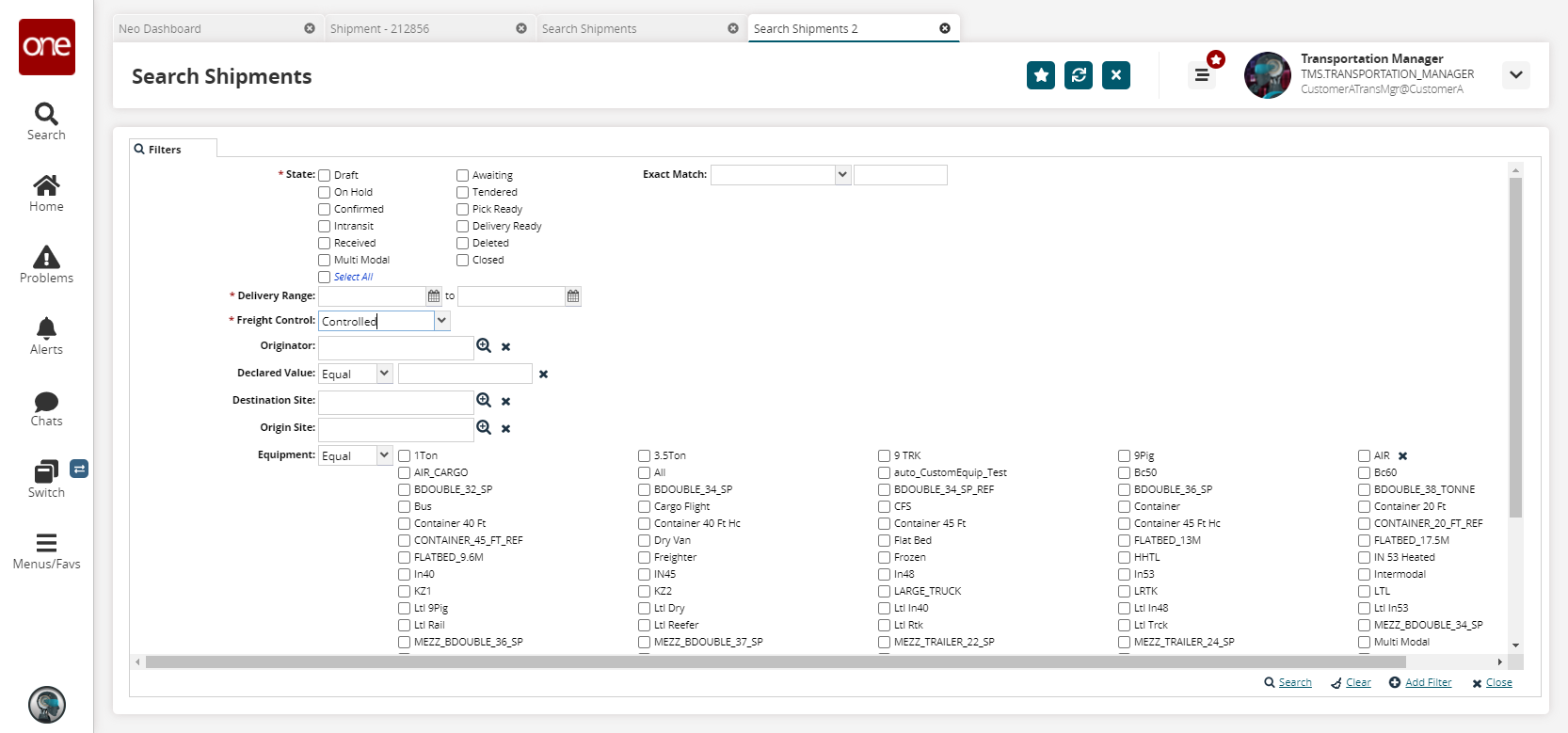Viewport: 1568px width, 733px height.
Task: Clear the Destination Site field with X
Action: point(505,402)
